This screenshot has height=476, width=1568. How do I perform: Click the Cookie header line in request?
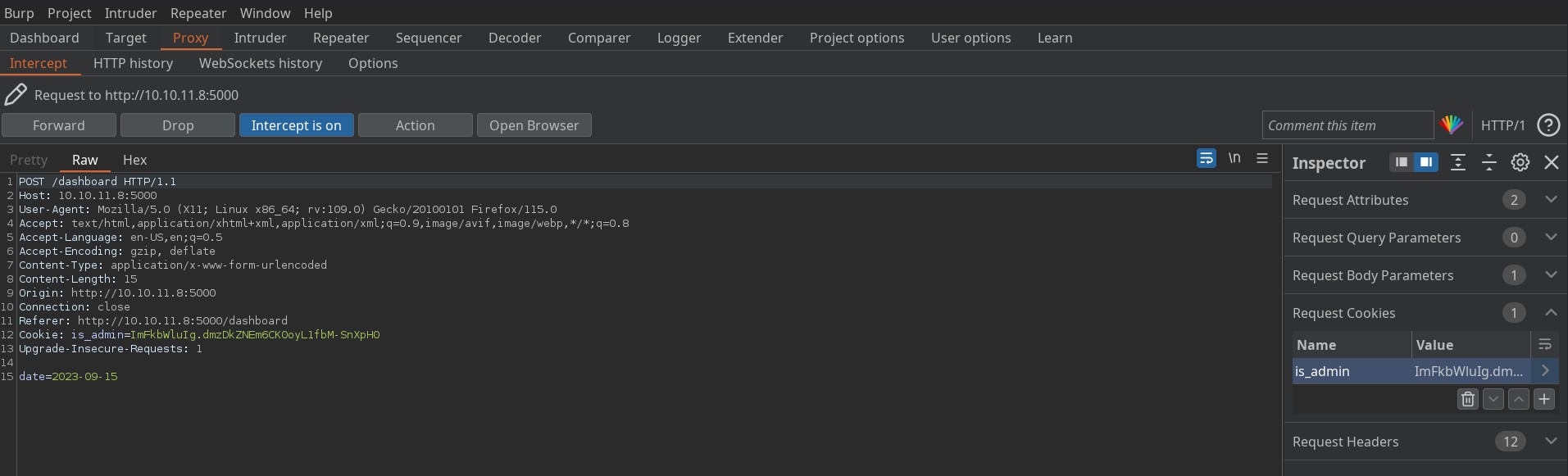(x=199, y=335)
